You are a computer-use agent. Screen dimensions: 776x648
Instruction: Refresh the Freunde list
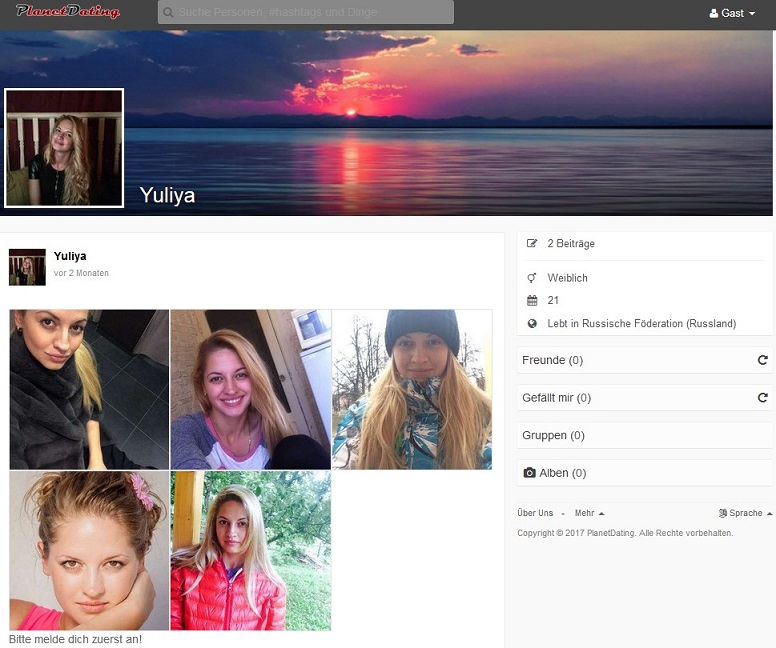(x=762, y=360)
